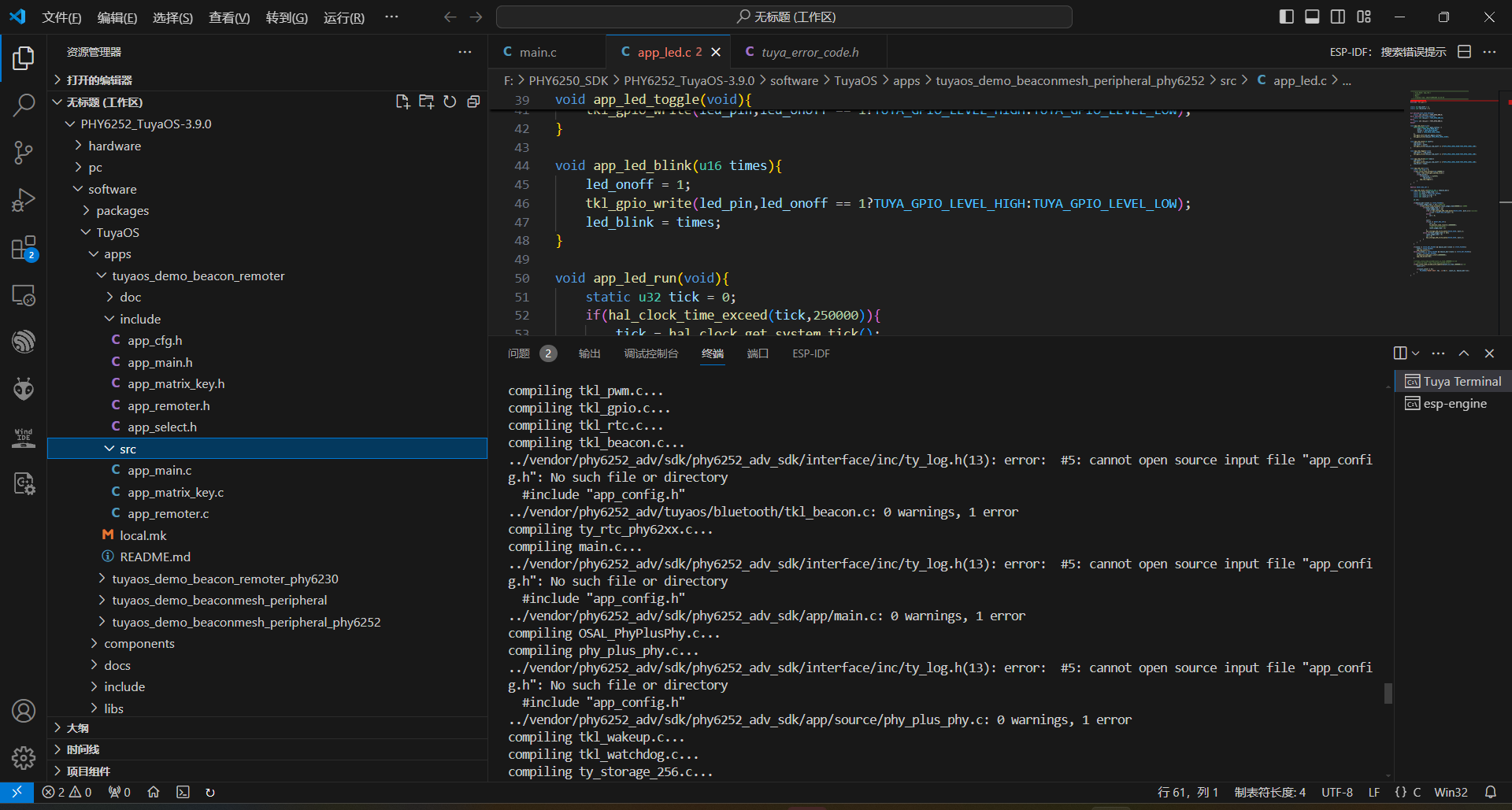This screenshot has width=1512, height=810.
Task: Open README.md file
Action: pos(267,557)
